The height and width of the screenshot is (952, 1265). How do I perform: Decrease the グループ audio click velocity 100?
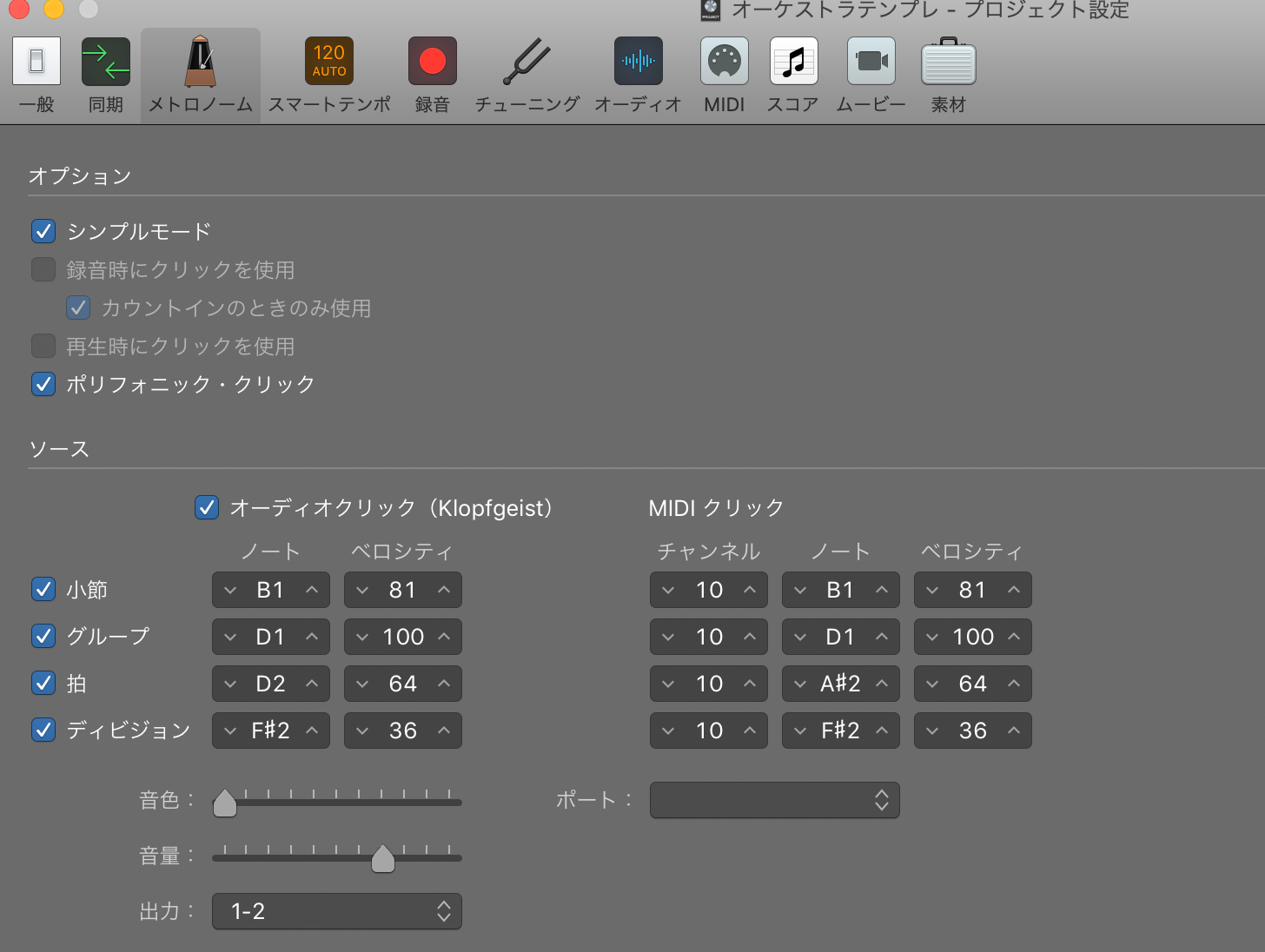pos(362,637)
